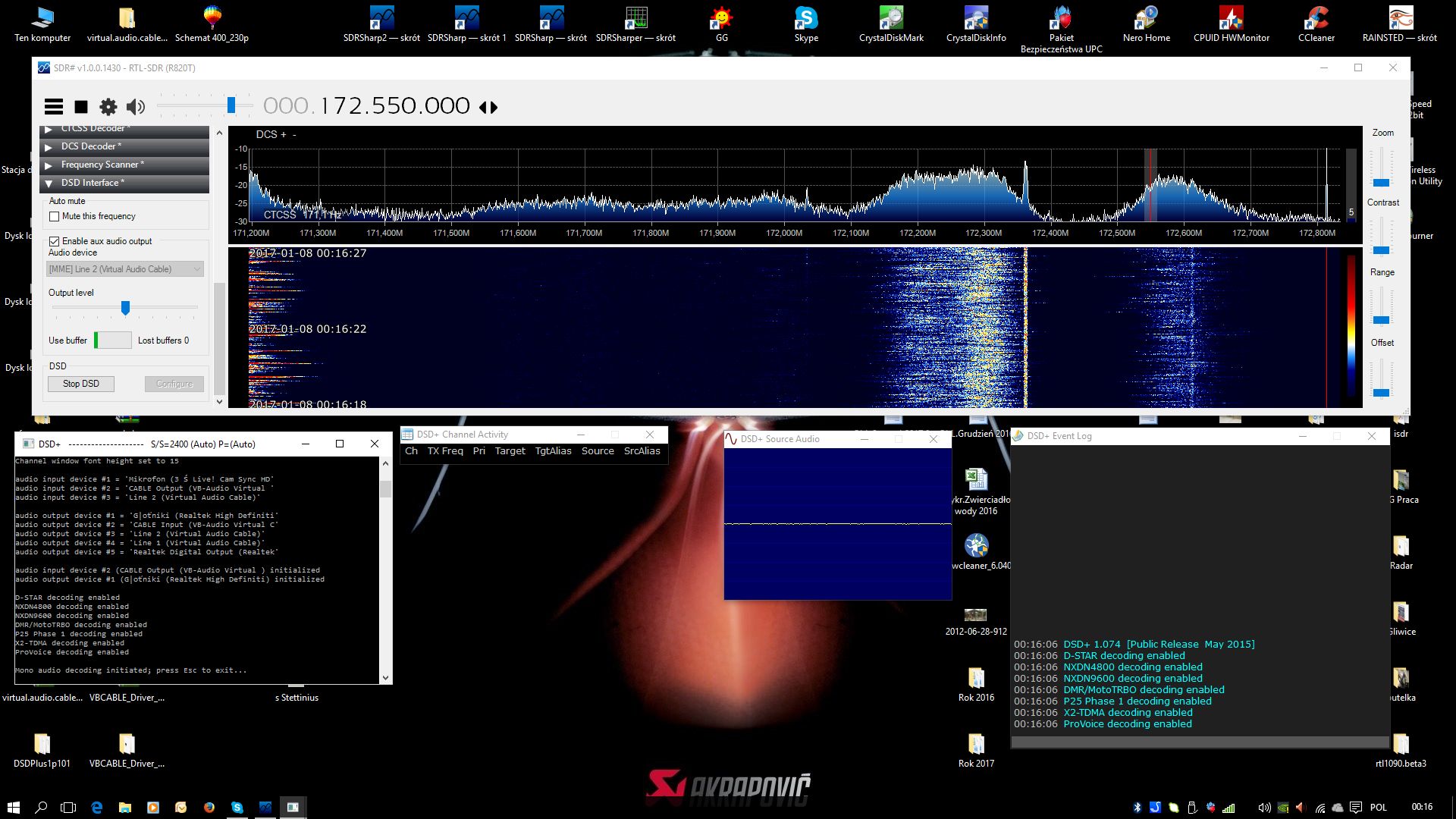Click the Pri column header
The width and height of the screenshot is (1456, 819).
(479, 451)
